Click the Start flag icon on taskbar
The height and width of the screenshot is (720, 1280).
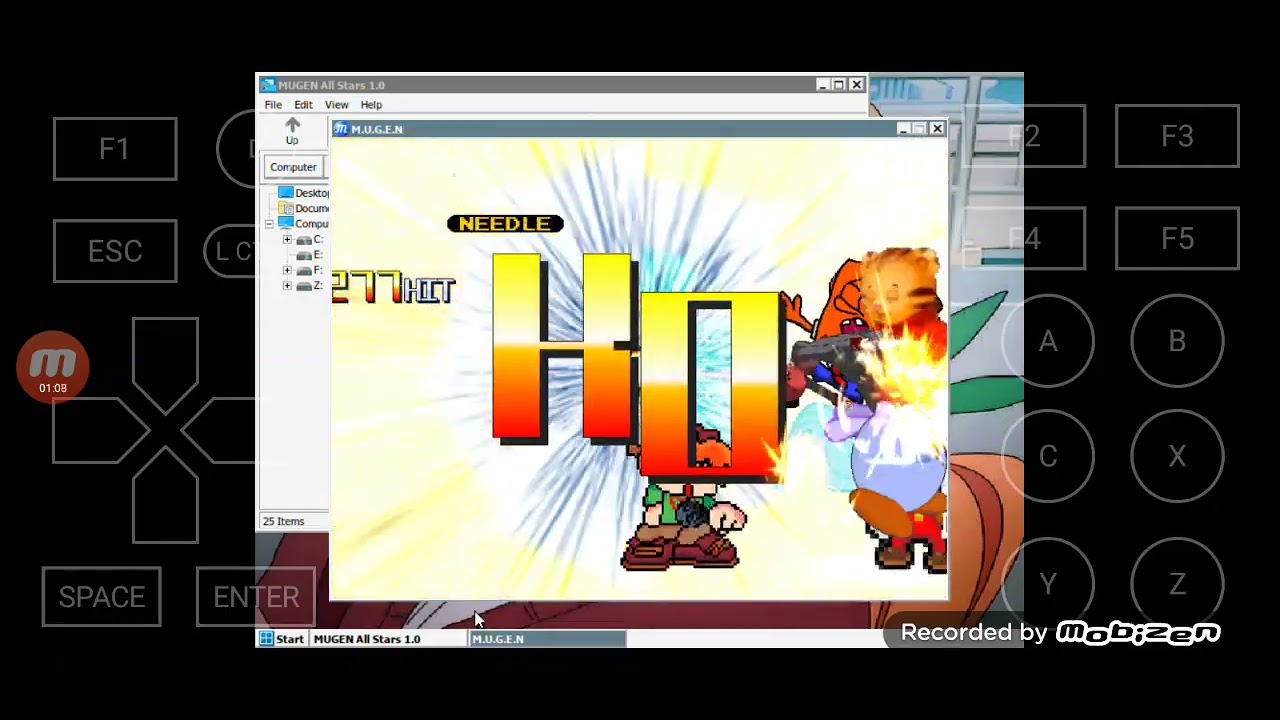(x=267, y=639)
